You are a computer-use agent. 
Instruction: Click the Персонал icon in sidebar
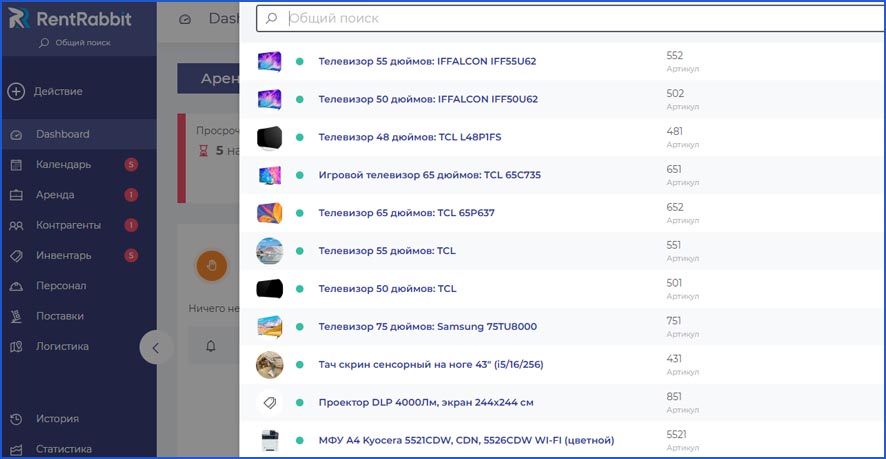tap(16, 286)
